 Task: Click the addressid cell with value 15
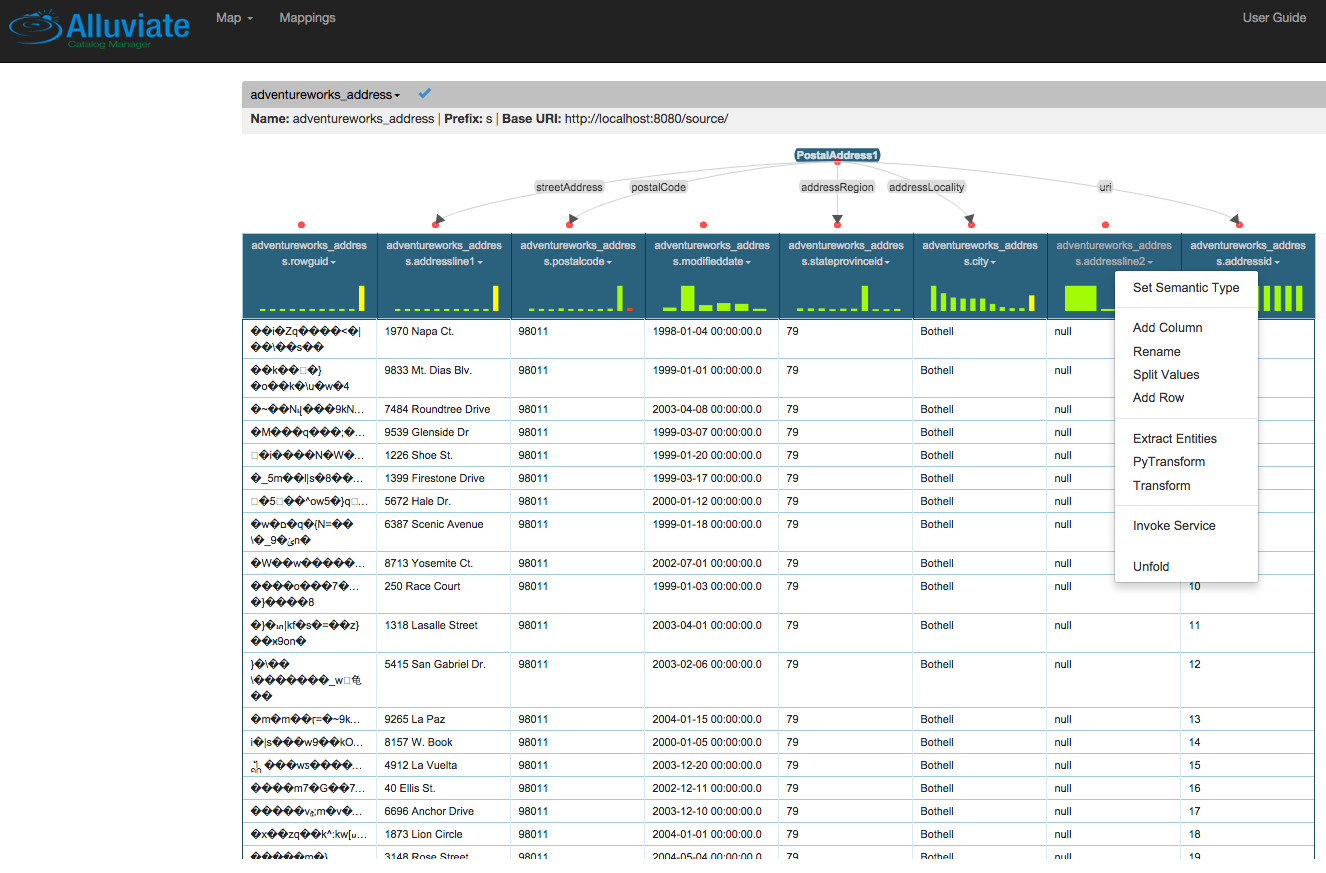(1247, 765)
